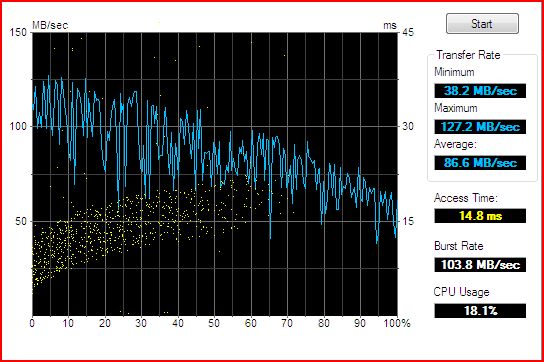Click the Transfer Rate group label
Screen dimensions: 544x362
click(x=468, y=55)
